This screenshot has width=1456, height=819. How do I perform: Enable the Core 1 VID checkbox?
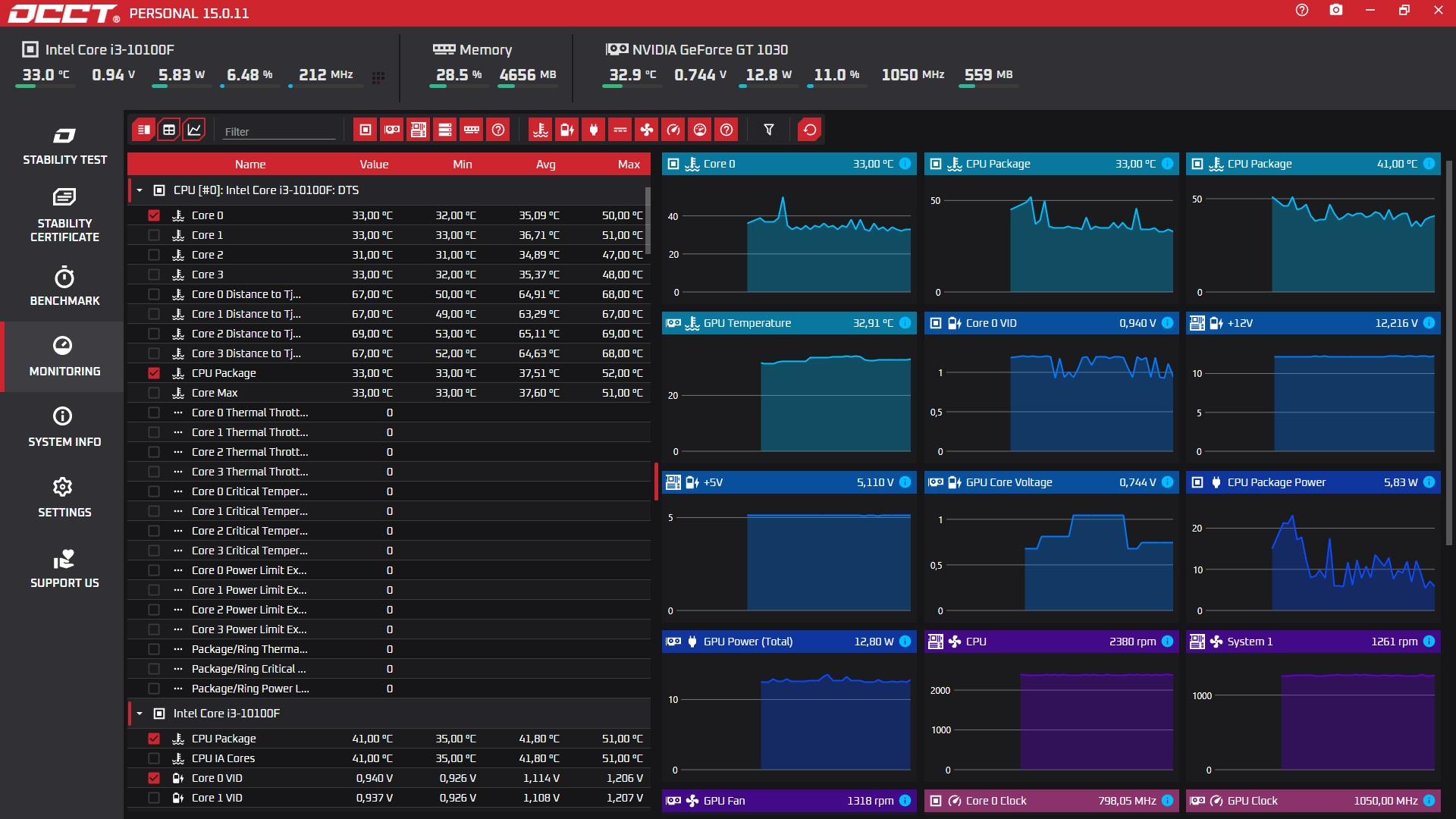(x=154, y=798)
